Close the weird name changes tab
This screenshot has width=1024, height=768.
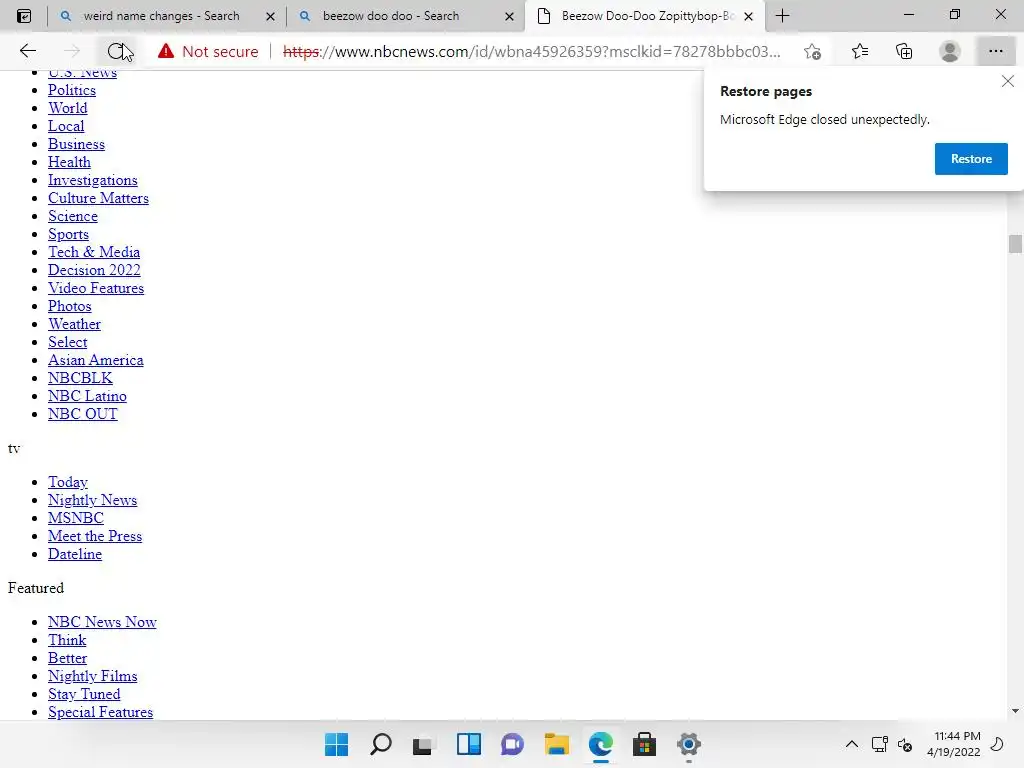(270, 16)
